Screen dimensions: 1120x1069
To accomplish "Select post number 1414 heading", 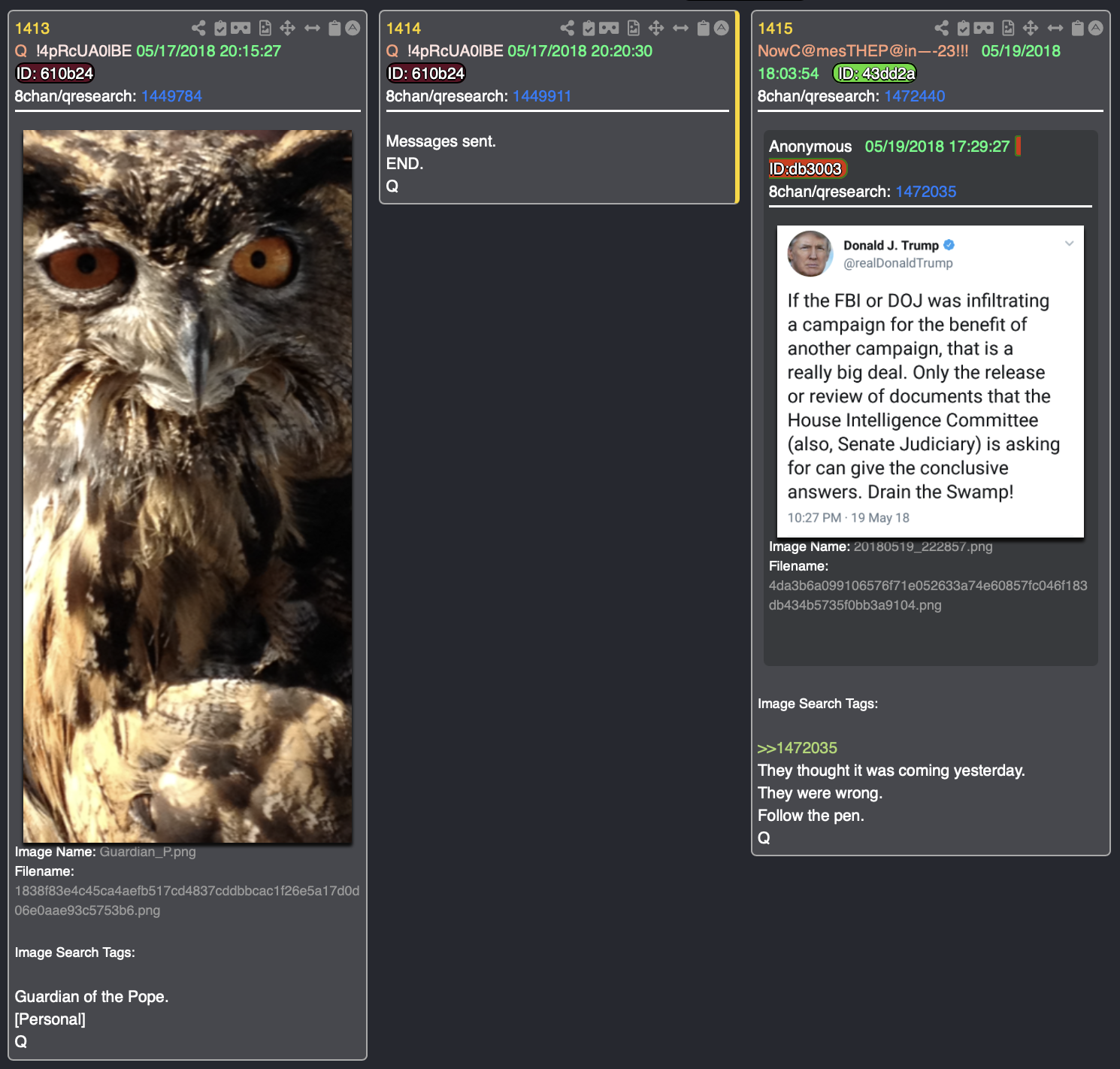I will click(404, 29).
